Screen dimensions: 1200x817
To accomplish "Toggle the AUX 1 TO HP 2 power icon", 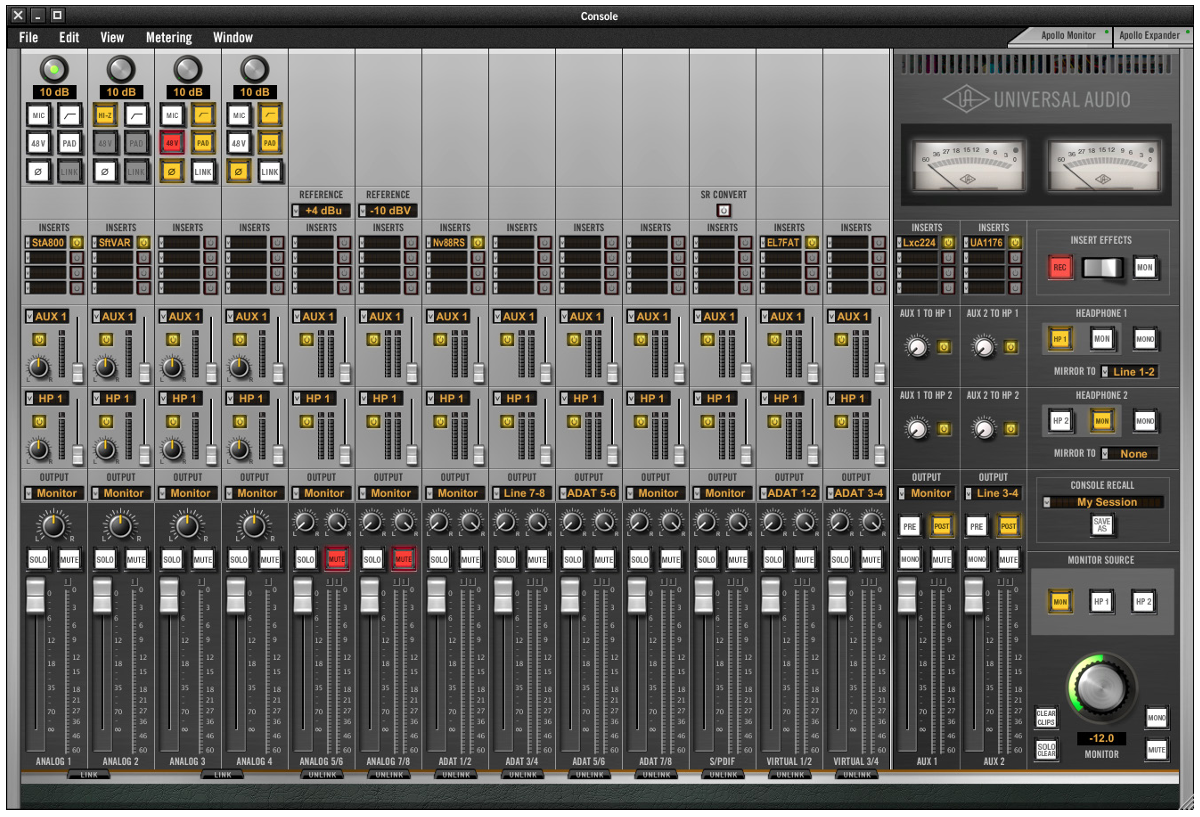I will pyautogui.click(x=944, y=429).
